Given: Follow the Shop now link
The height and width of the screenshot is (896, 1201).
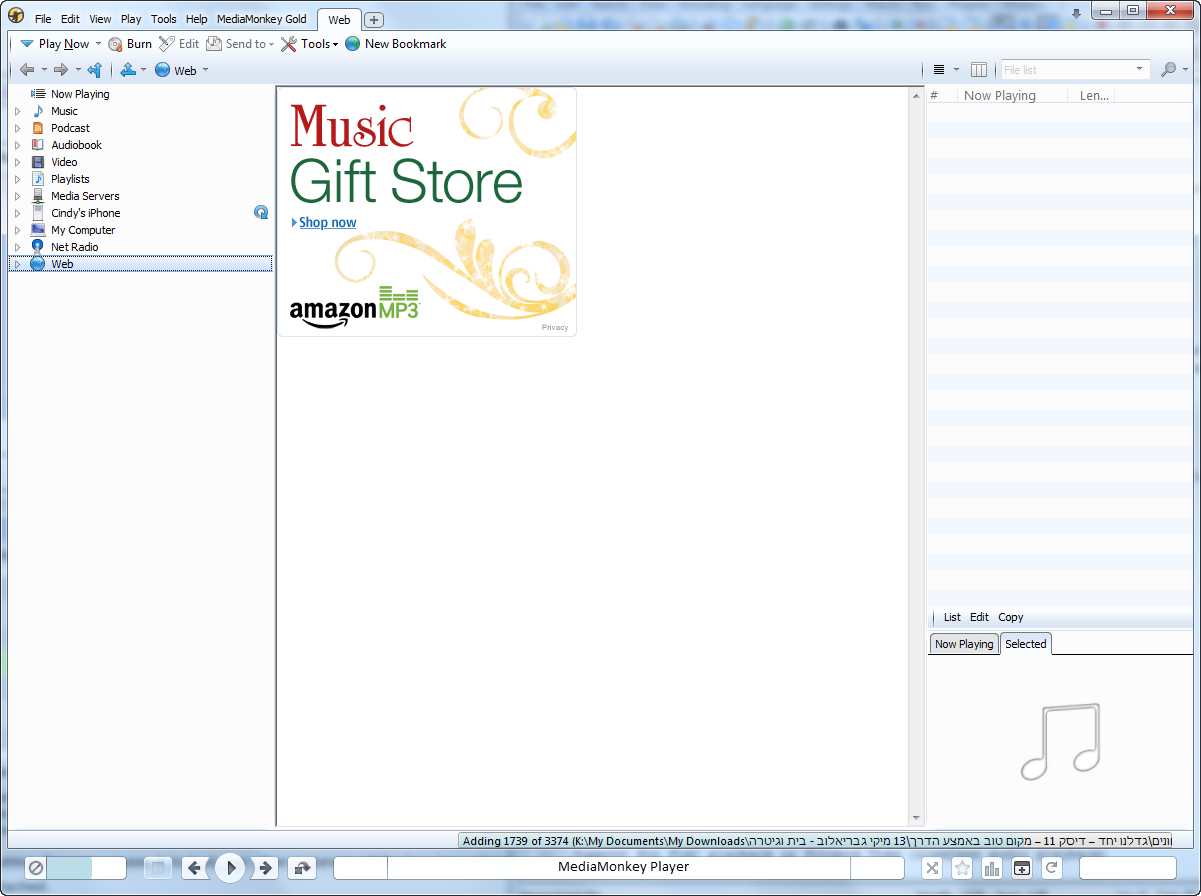Looking at the screenshot, I should [327, 223].
